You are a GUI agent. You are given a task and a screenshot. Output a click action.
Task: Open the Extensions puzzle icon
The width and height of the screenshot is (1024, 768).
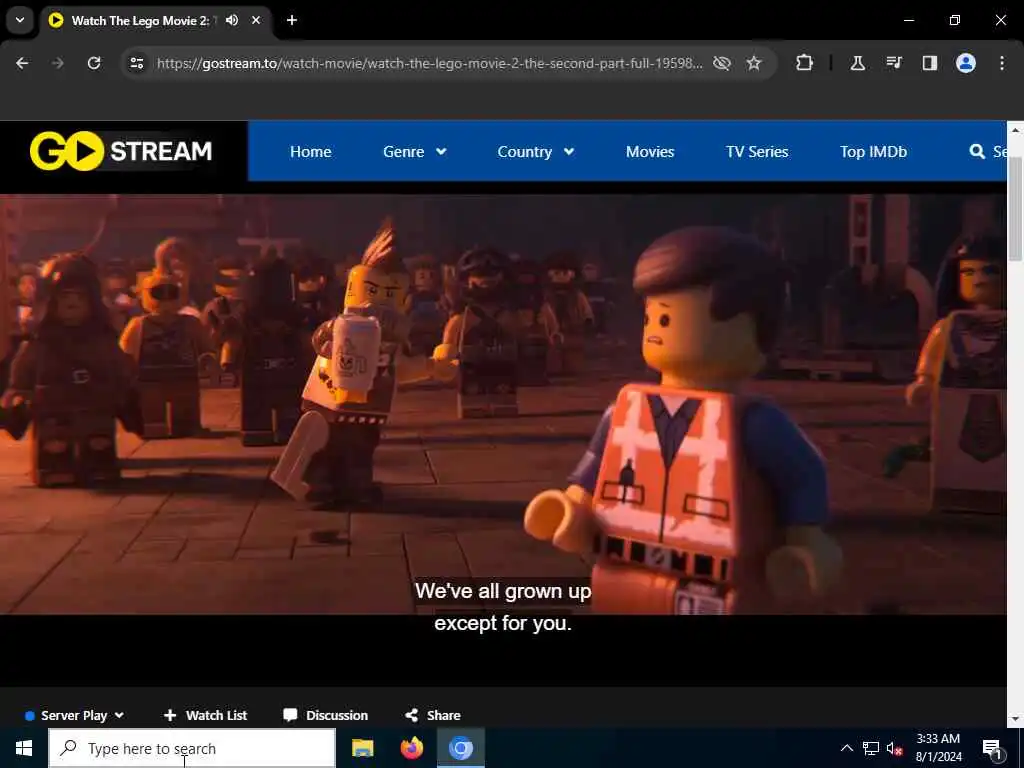point(805,63)
